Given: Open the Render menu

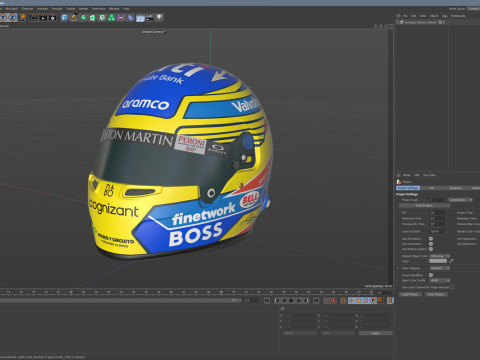Looking at the screenshot, I should (83, 9).
